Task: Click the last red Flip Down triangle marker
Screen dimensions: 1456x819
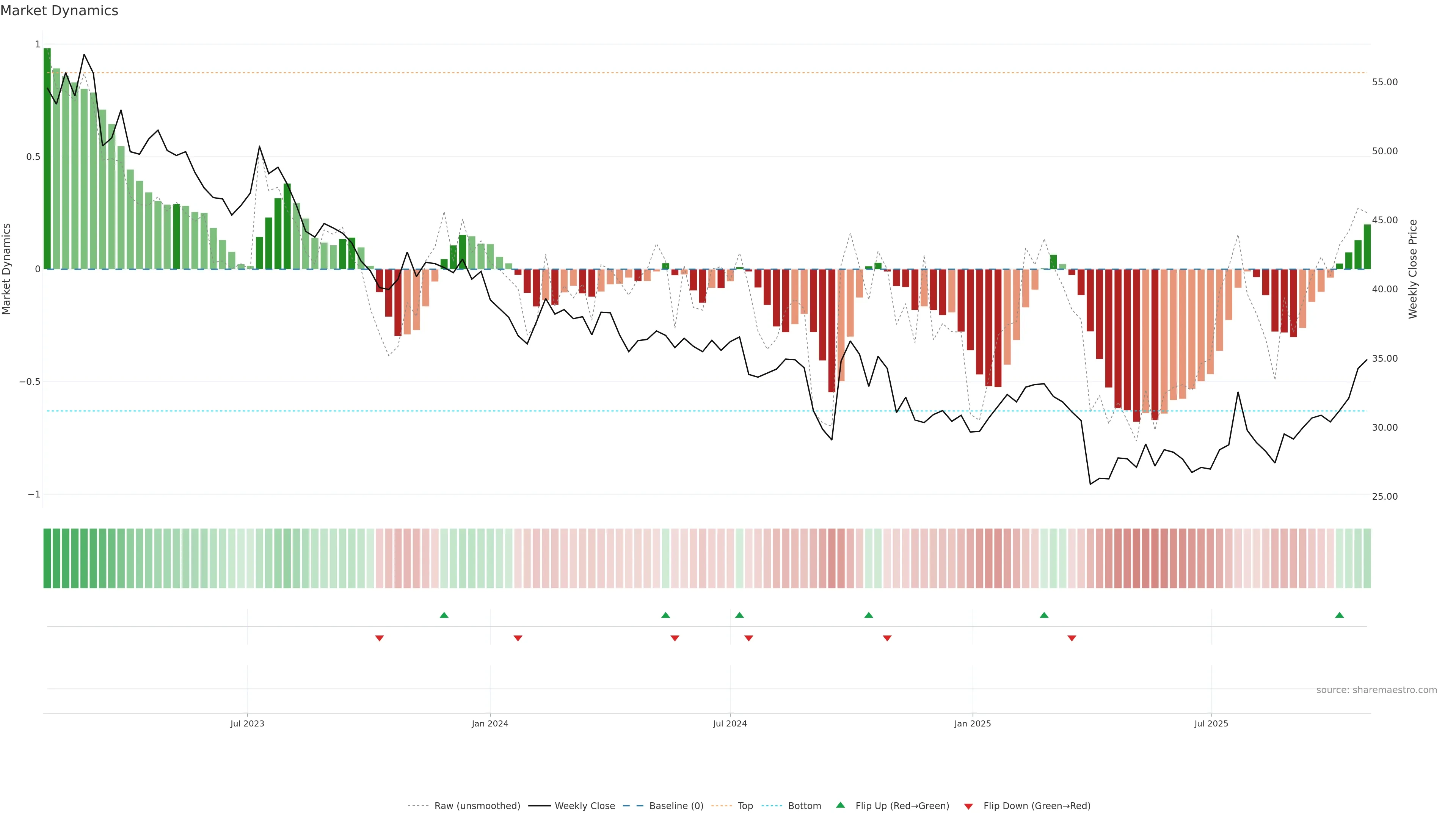Action: tap(1072, 638)
